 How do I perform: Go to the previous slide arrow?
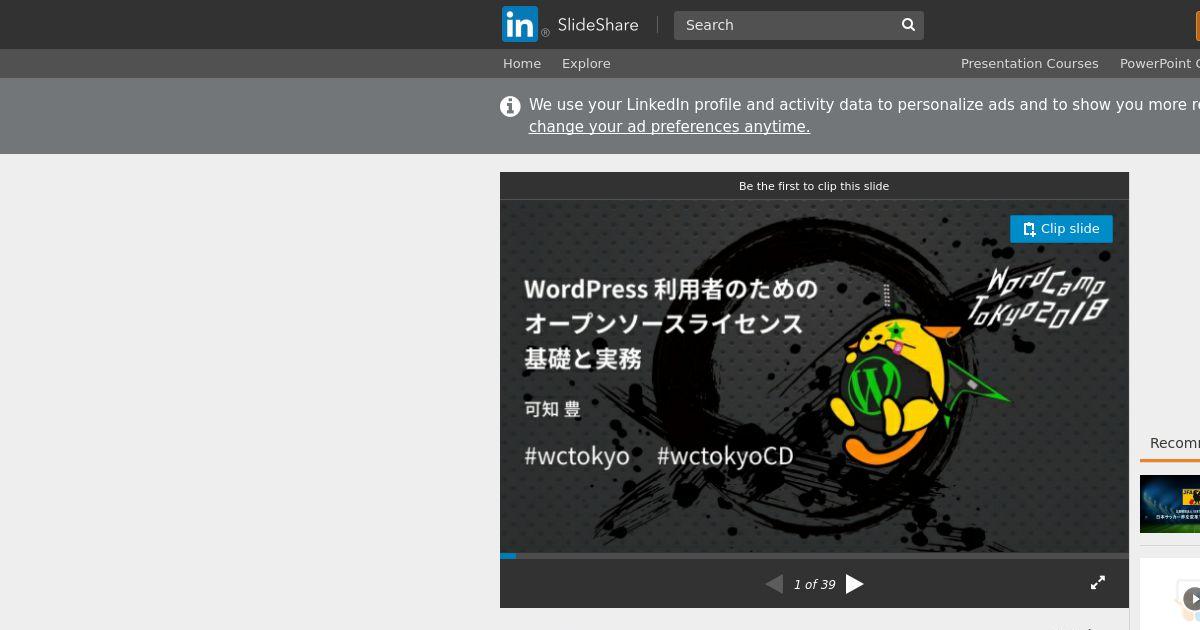point(774,584)
